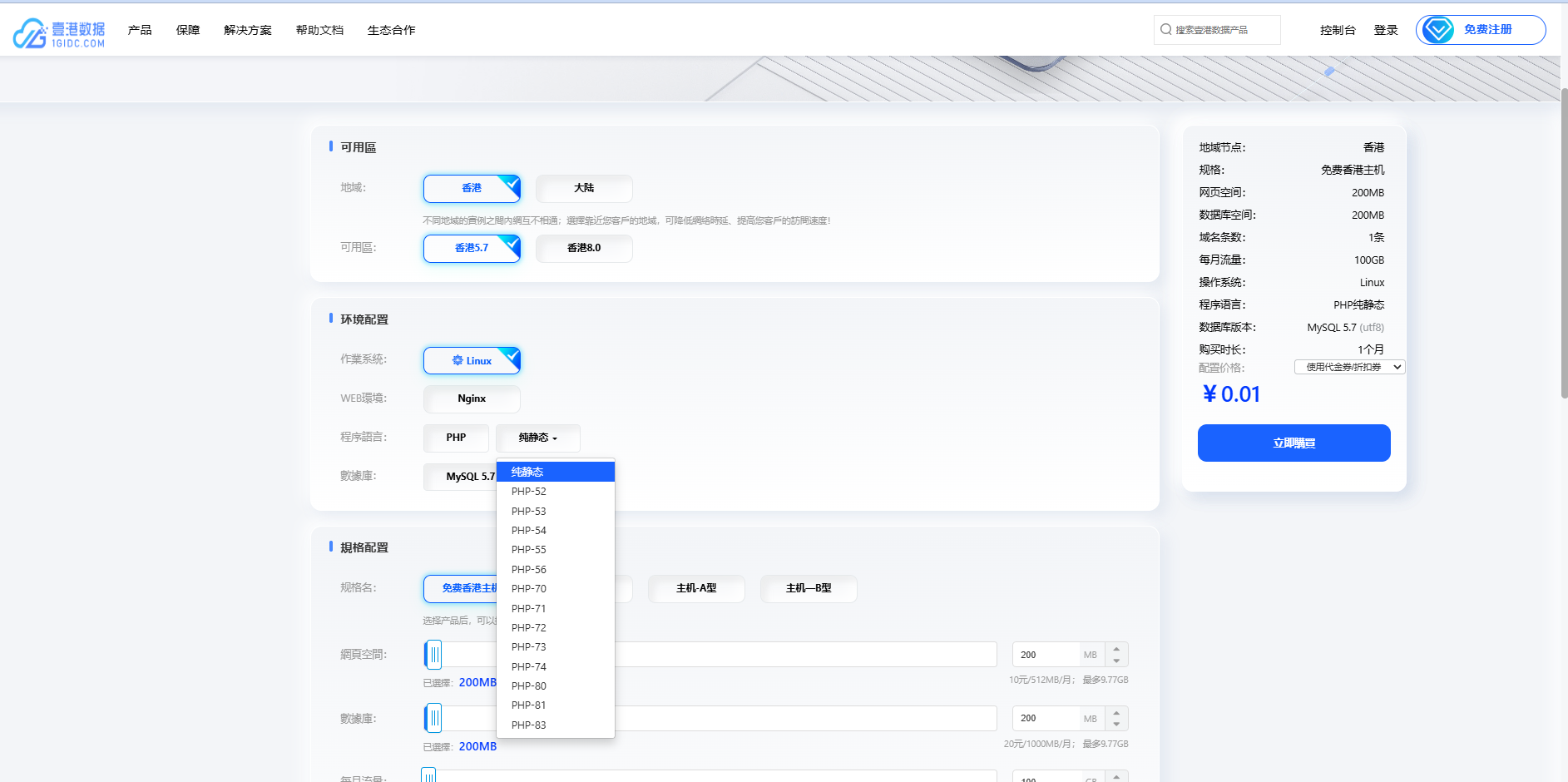Click the 每月流量 slider handle

[x=428, y=775]
